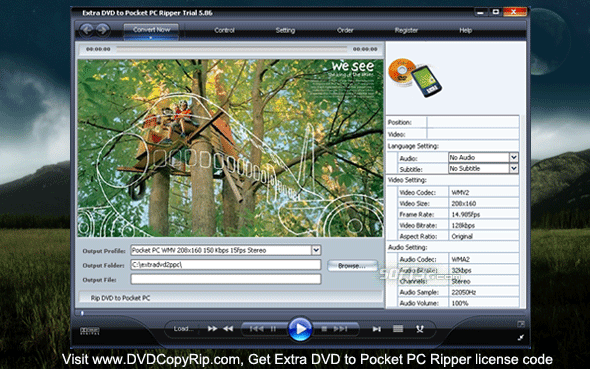
Task: Click the trim/cut tool icon
Action: [x=420, y=329]
